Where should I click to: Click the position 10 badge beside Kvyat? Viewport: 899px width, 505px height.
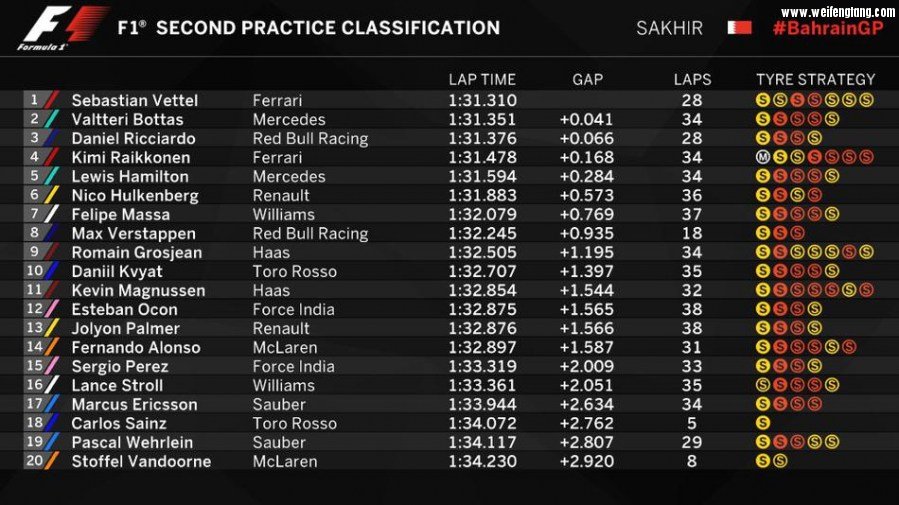click(35, 271)
